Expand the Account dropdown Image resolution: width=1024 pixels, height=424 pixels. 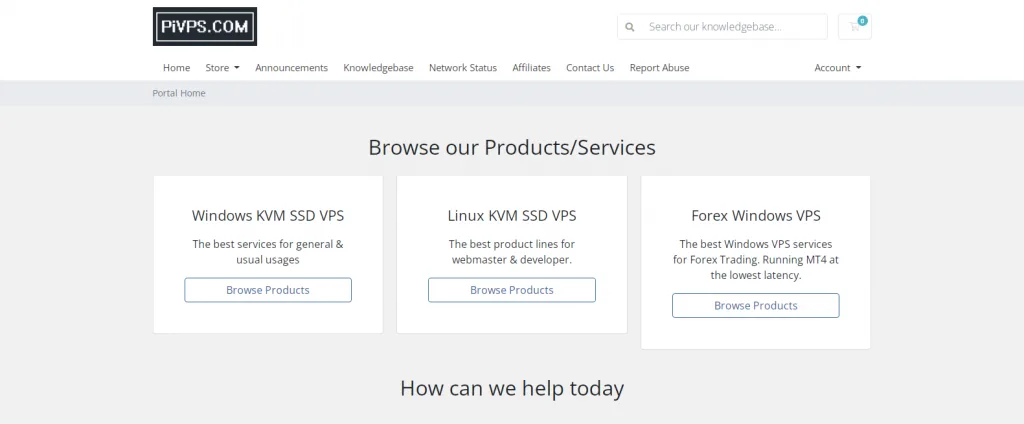(837, 67)
